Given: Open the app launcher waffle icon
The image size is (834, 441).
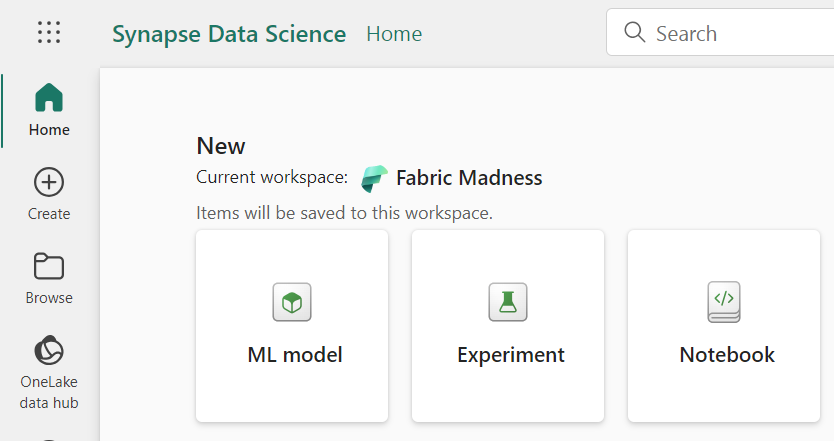Looking at the screenshot, I should click(49, 33).
